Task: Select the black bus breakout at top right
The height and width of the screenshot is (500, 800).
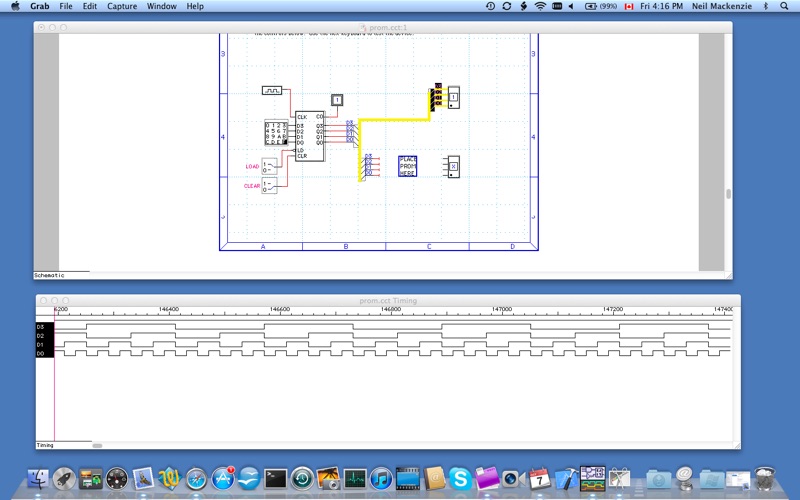Action: [433, 99]
